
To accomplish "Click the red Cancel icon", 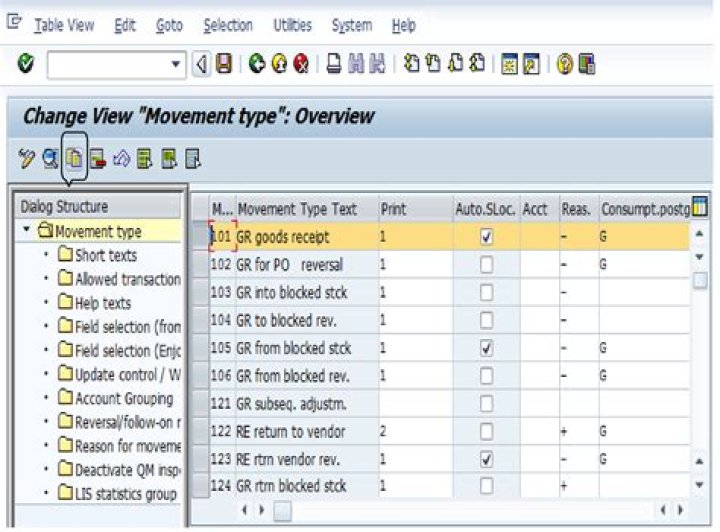I will point(301,64).
